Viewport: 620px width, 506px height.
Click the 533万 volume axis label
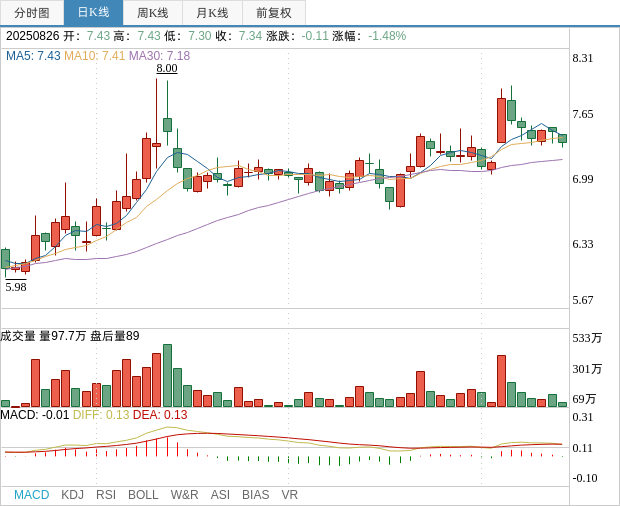pos(587,338)
